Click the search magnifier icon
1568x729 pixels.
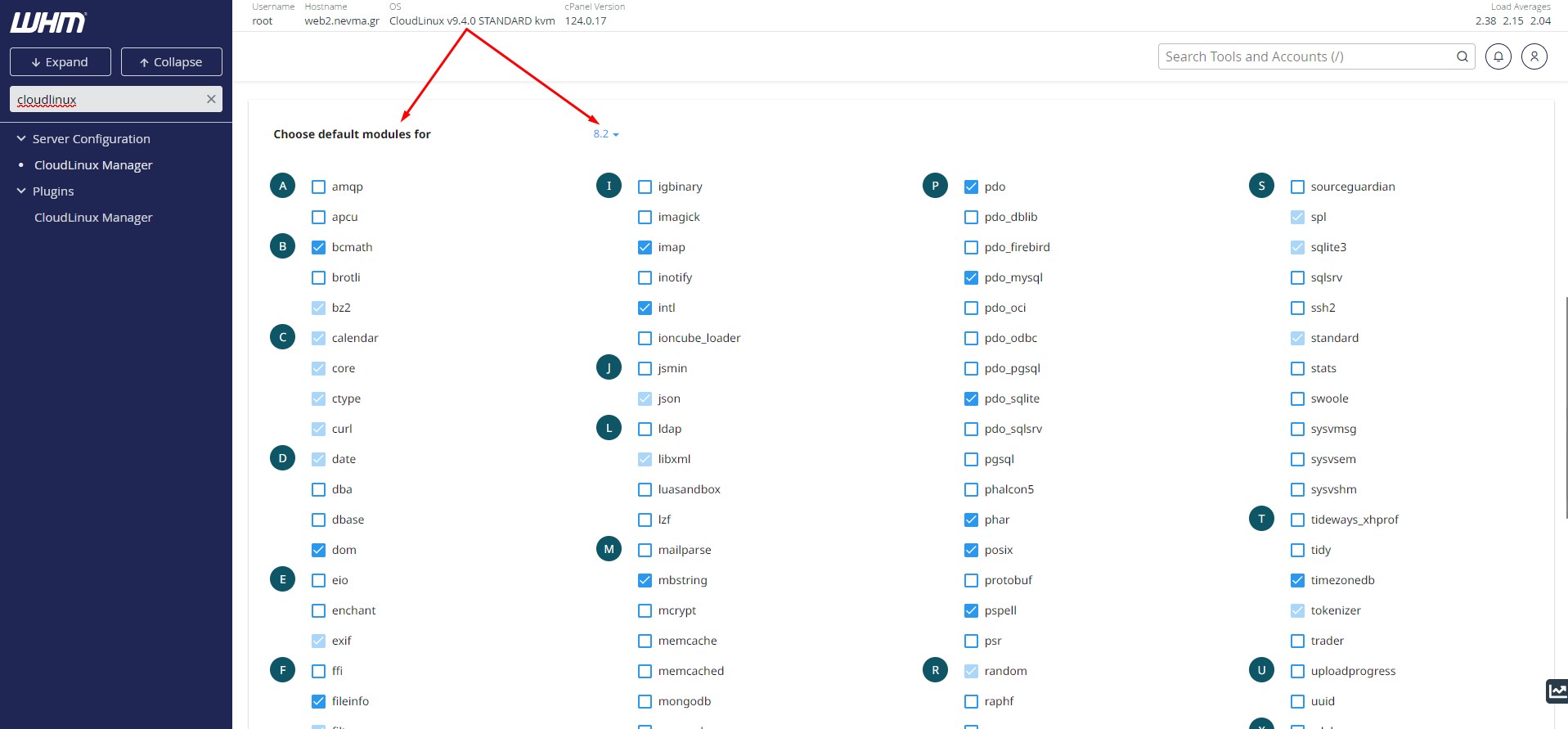[1462, 56]
